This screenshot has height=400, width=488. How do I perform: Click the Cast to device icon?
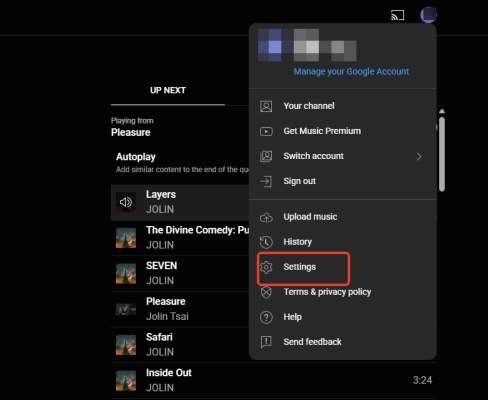point(397,15)
